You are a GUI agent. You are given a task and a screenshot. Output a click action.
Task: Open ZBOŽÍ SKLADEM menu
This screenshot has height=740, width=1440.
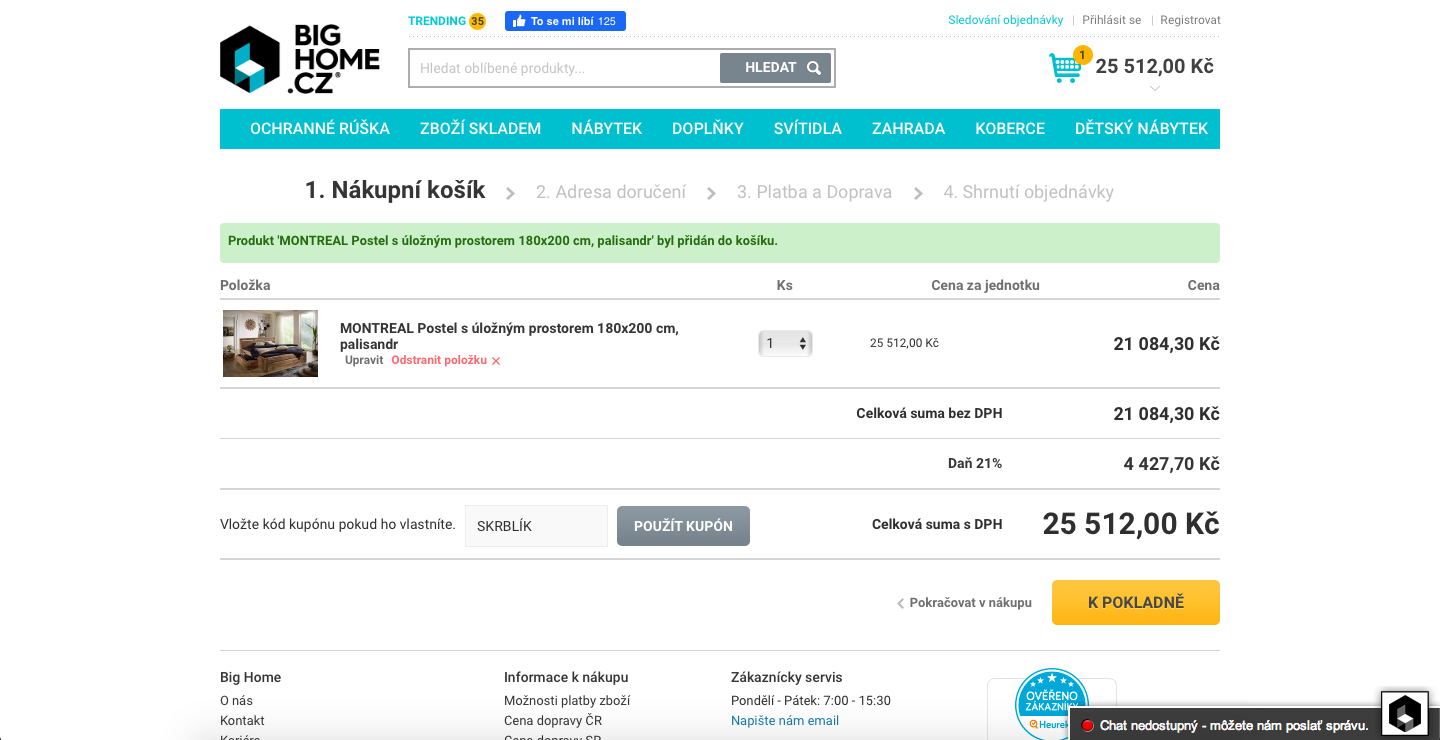click(x=480, y=129)
